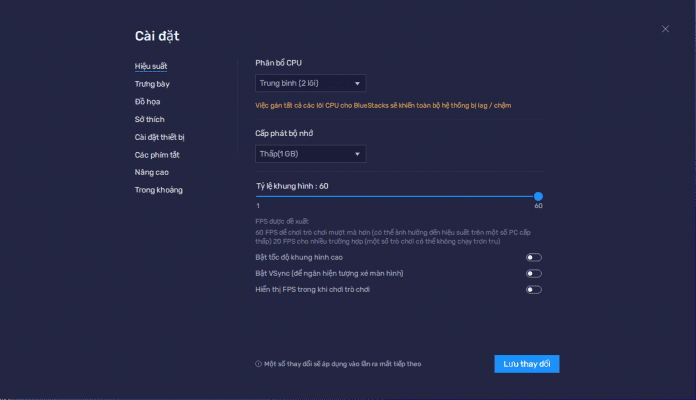Go to the Sở thích section
The height and width of the screenshot is (400, 696).
[x=149, y=119]
